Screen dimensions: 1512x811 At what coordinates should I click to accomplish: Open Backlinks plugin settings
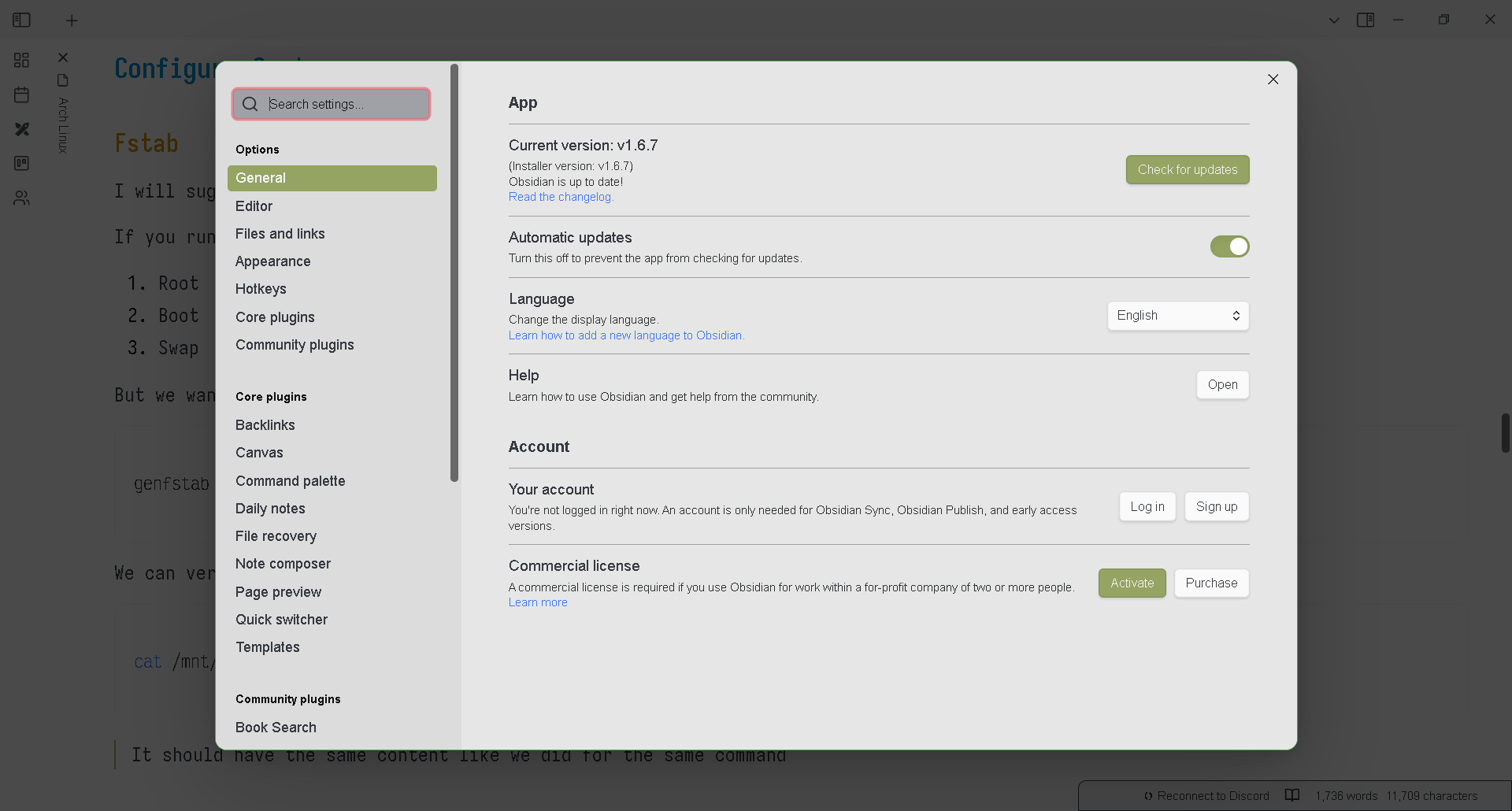point(332,425)
